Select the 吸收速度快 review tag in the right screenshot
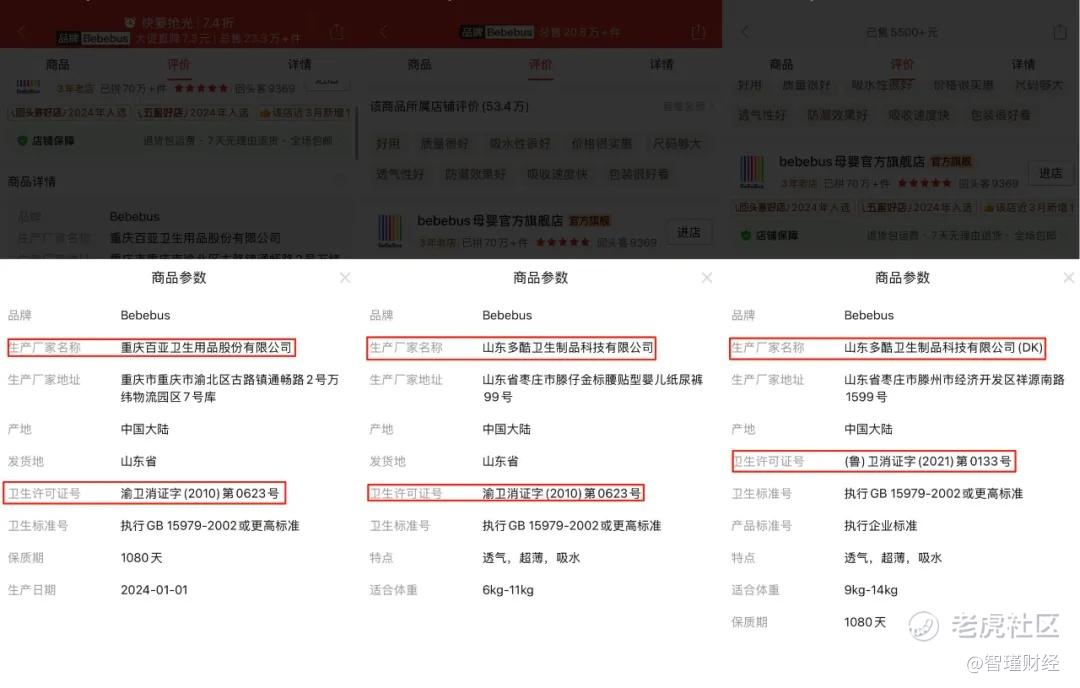The width and height of the screenshot is (1080, 688). click(919, 115)
